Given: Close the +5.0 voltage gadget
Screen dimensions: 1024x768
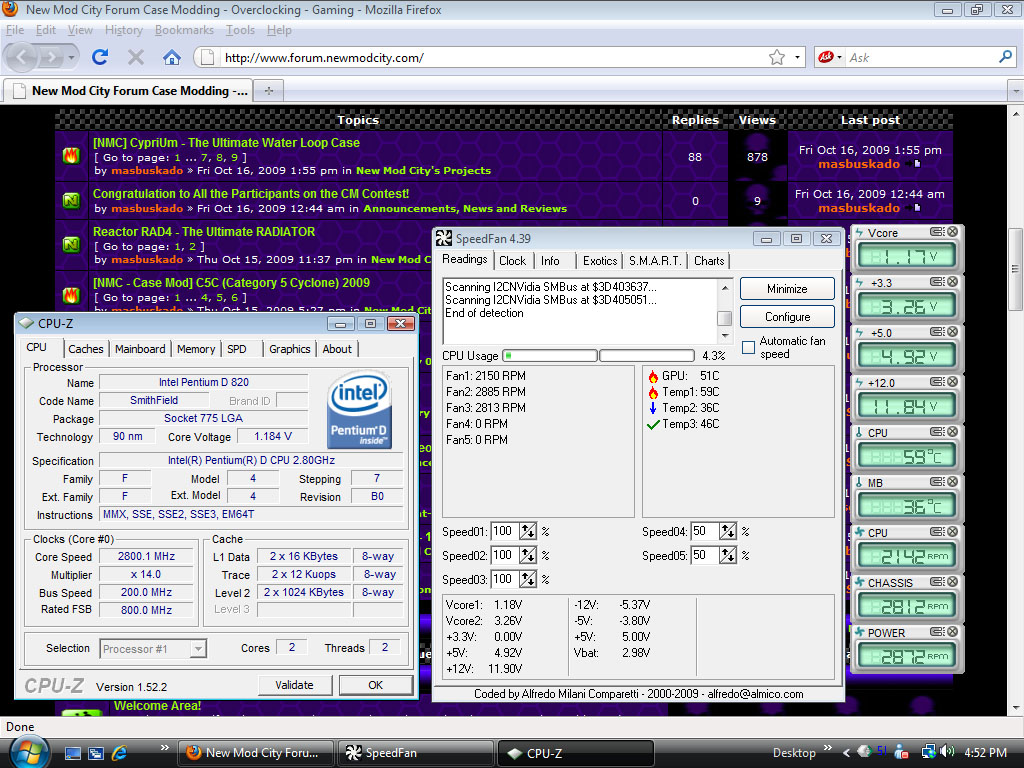Looking at the screenshot, I should [952, 332].
